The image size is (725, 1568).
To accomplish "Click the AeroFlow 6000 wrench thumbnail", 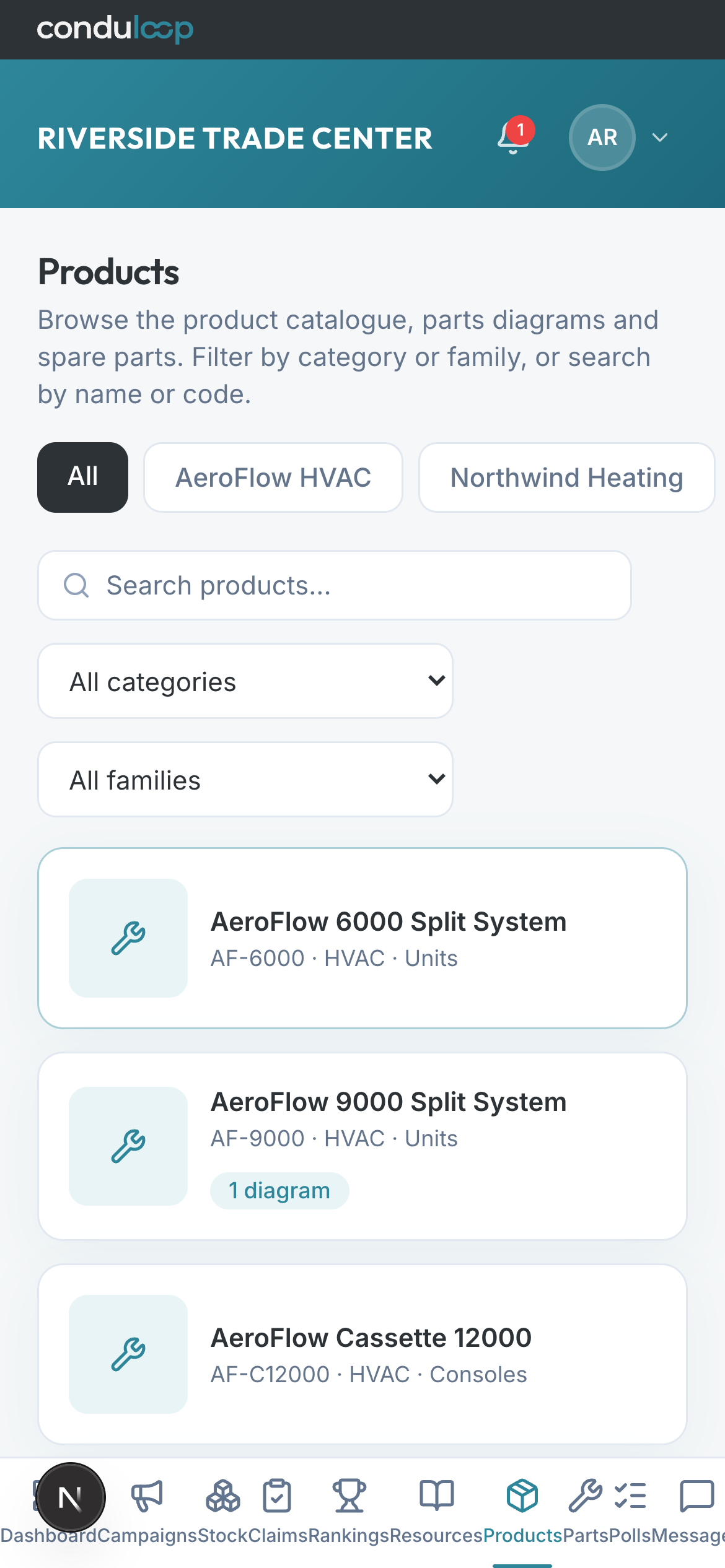I will click(128, 938).
